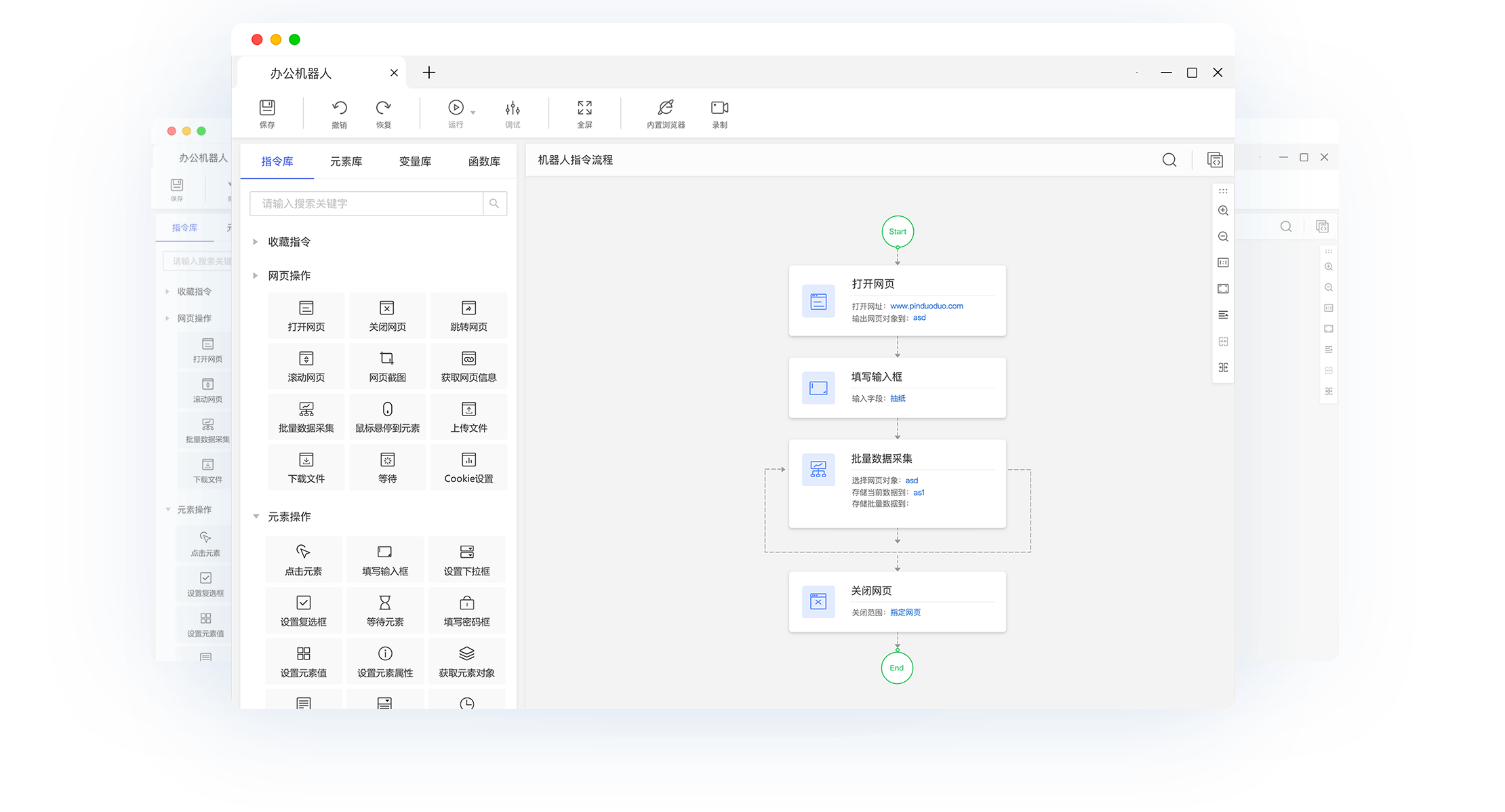Screen dimensions: 1505x812
Task: Switch to the 元素库 tab
Action: (x=346, y=161)
